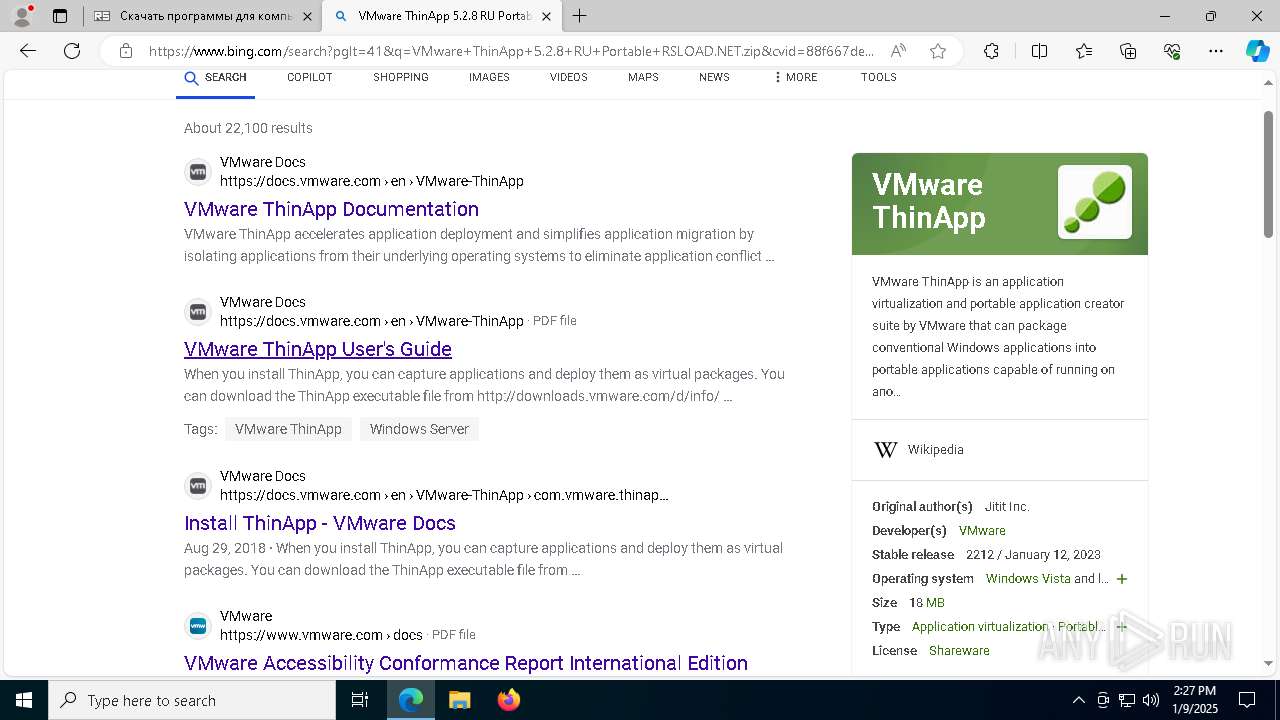1280x720 pixels.
Task: Close the Скачать программы tab
Action: click(x=308, y=16)
